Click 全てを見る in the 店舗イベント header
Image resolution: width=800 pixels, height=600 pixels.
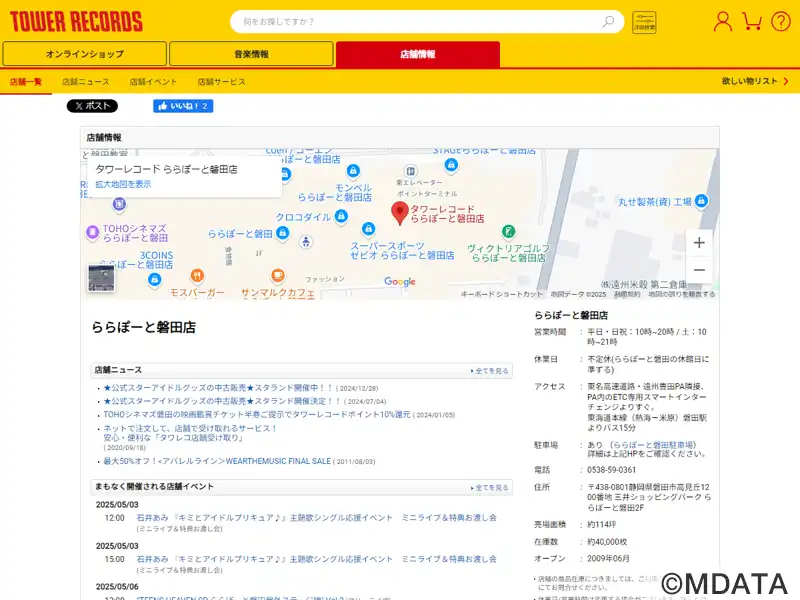point(490,488)
